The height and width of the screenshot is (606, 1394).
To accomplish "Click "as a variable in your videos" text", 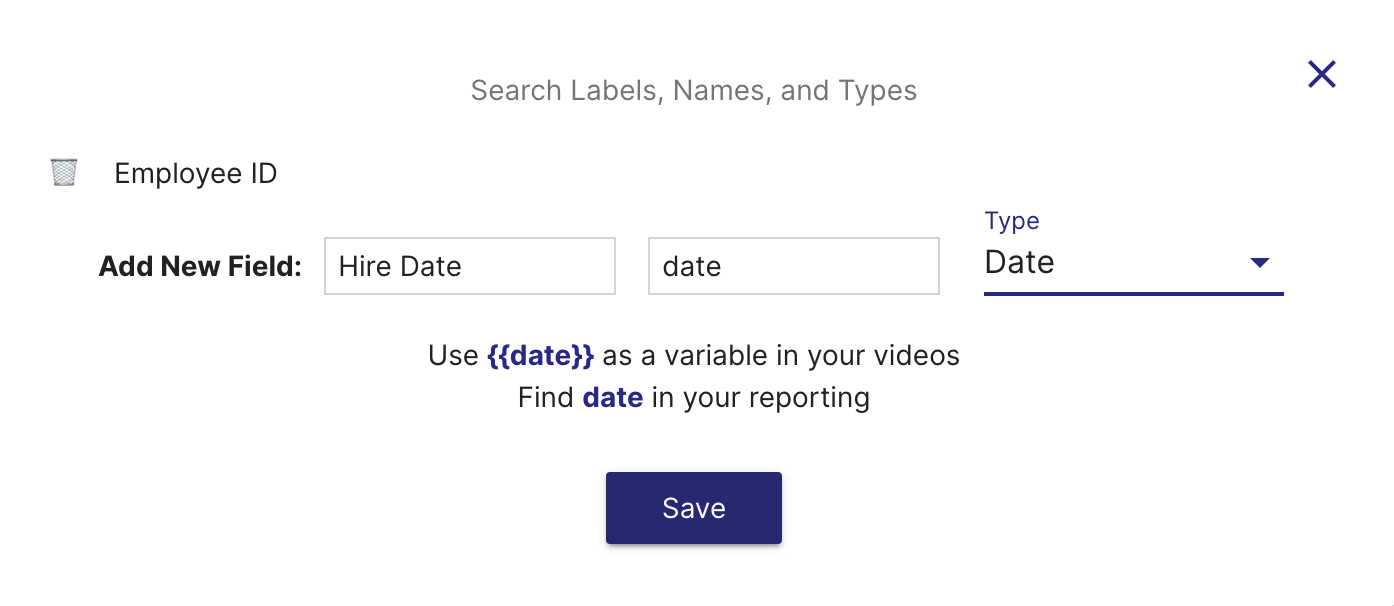I will (780, 356).
